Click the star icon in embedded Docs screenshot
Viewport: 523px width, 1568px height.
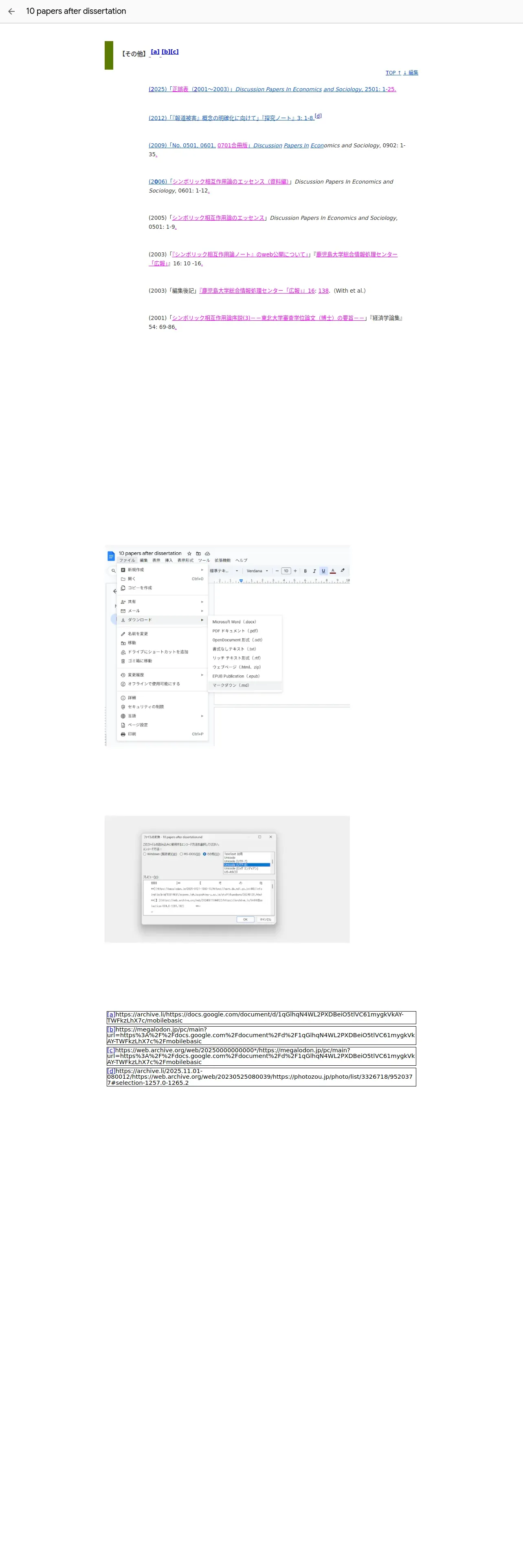189,553
